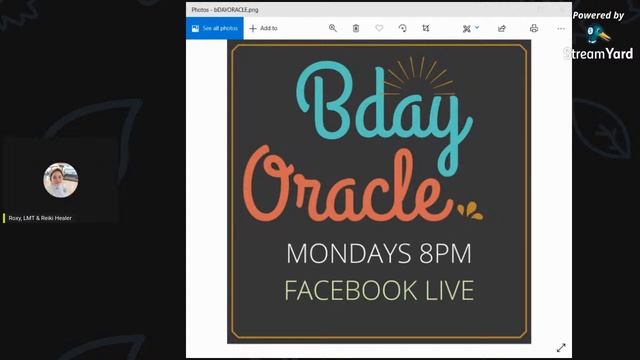Click the share icon
The image size is (640, 360).
coord(502,28)
